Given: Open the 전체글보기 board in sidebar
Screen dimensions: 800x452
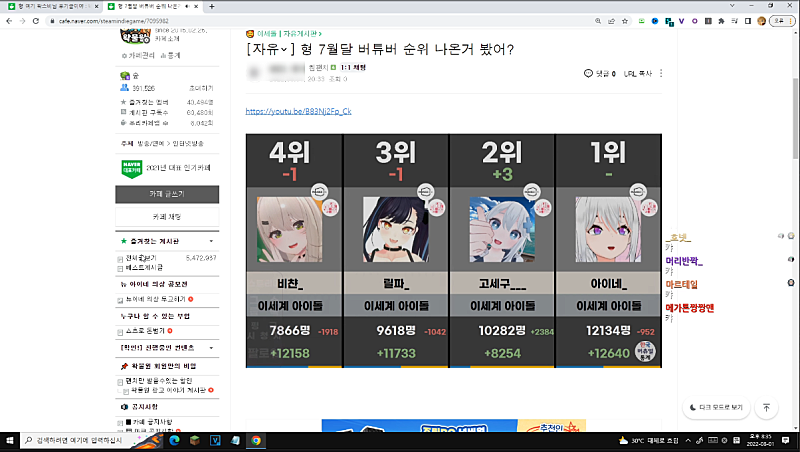Looking at the screenshot, I should pyautogui.click(x=141, y=258).
